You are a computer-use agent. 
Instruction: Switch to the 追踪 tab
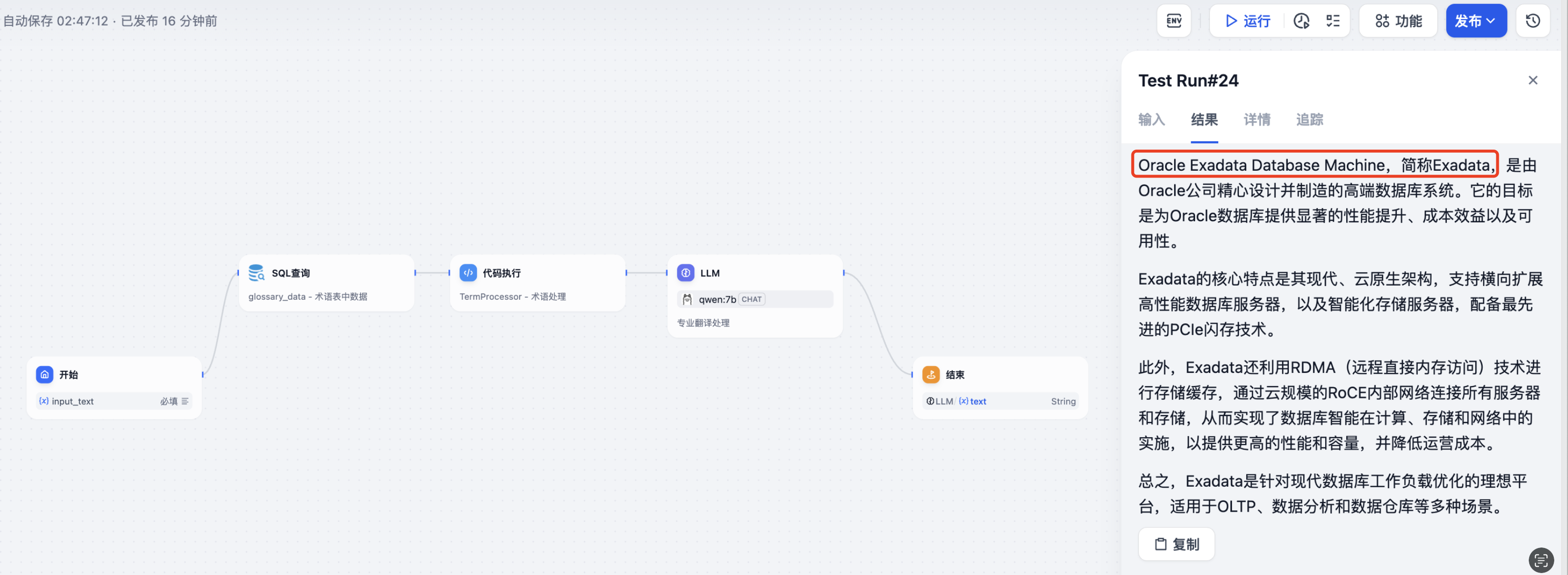pyautogui.click(x=1309, y=120)
